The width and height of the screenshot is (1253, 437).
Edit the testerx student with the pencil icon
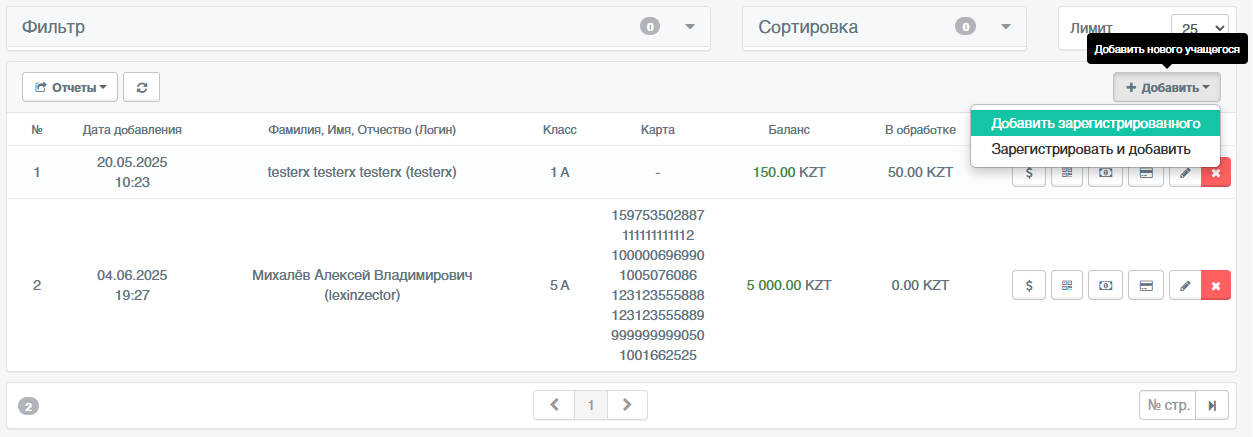pyautogui.click(x=1185, y=173)
